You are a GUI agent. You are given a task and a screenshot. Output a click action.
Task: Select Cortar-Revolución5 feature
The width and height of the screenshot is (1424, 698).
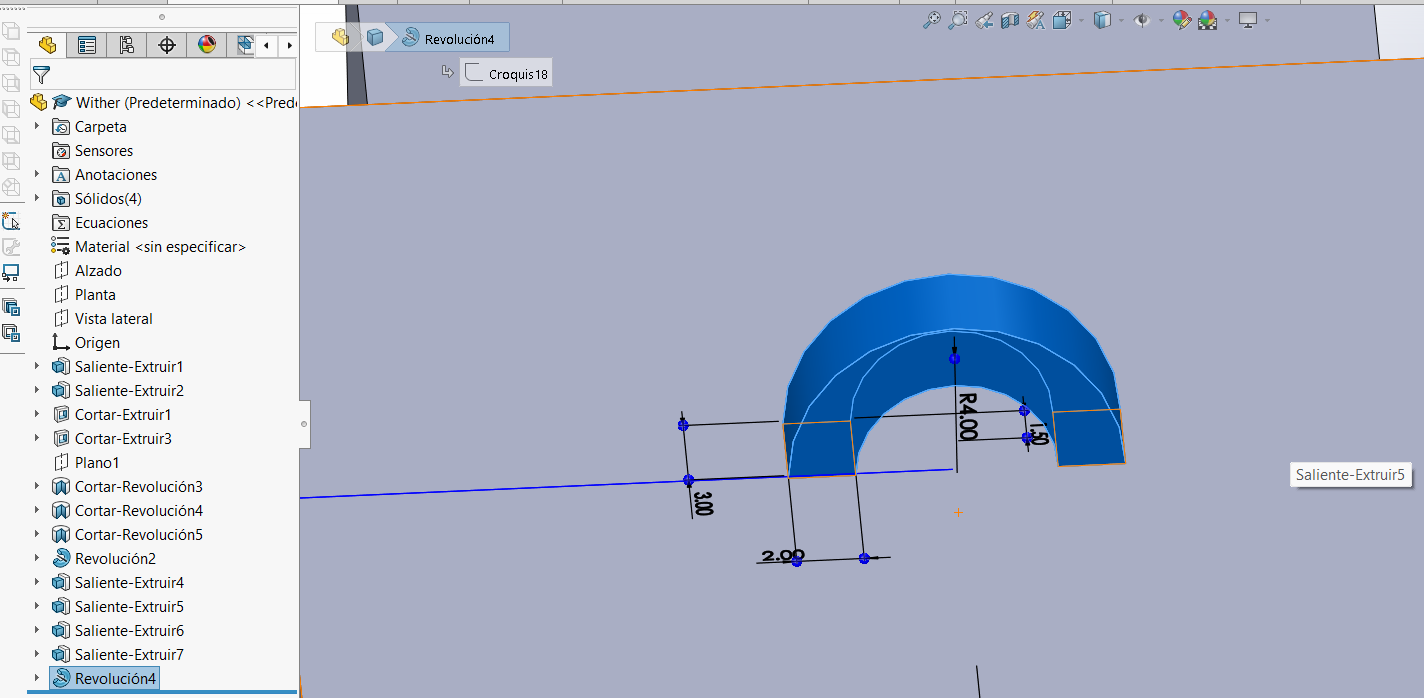[x=139, y=535]
